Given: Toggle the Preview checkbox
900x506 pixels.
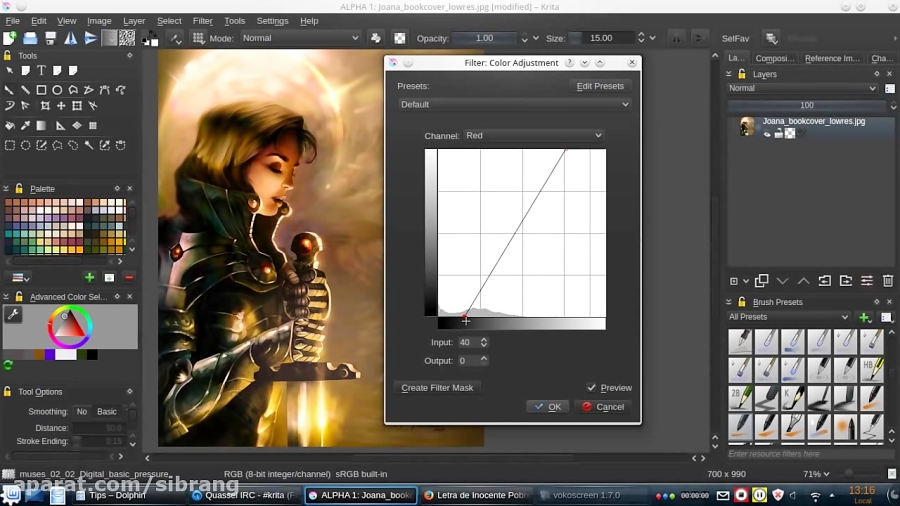Looking at the screenshot, I should [x=591, y=388].
